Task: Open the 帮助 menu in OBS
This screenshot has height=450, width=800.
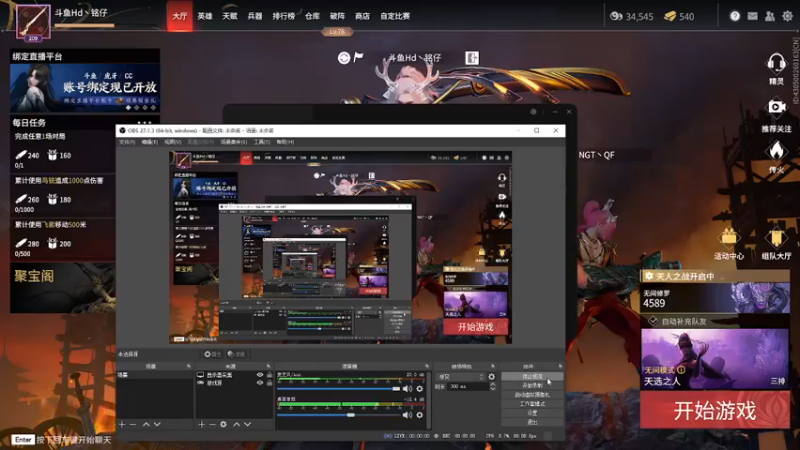Action: [285, 142]
